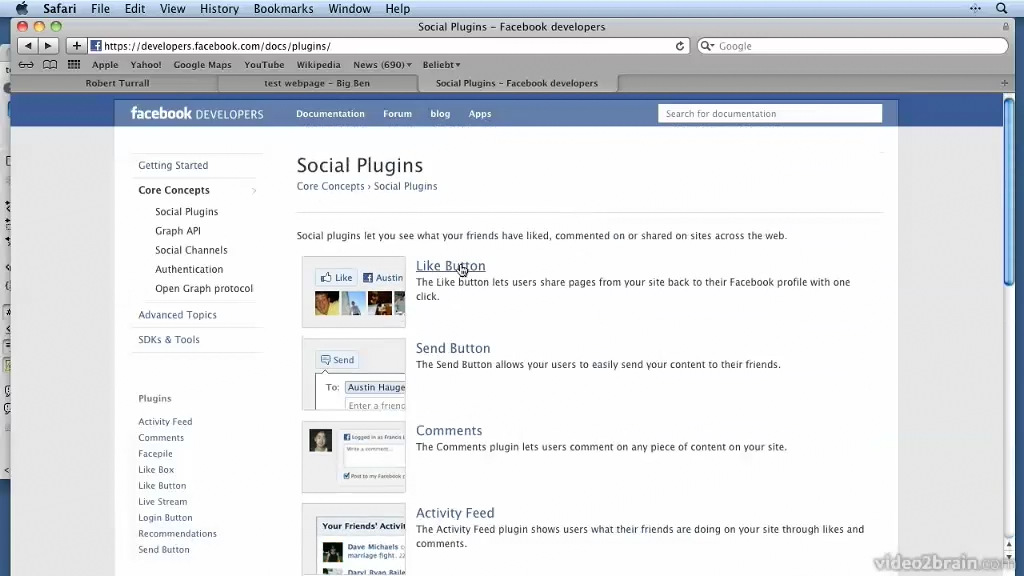Viewport: 1024px width, 576px height.
Task: Open Login Button in Plugins list
Action: click(x=165, y=517)
